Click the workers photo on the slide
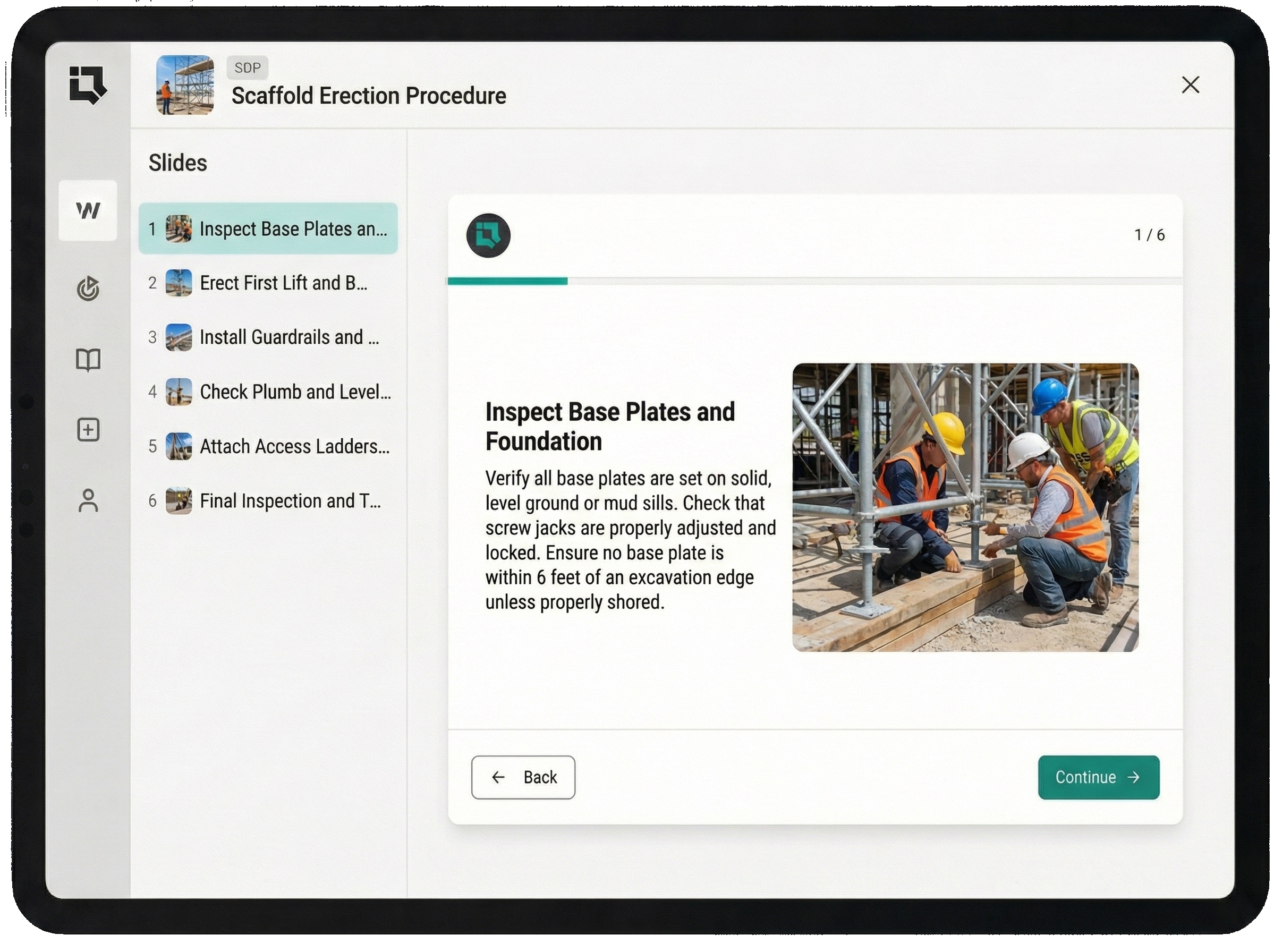This screenshot has width=1274, height=952. click(x=965, y=507)
